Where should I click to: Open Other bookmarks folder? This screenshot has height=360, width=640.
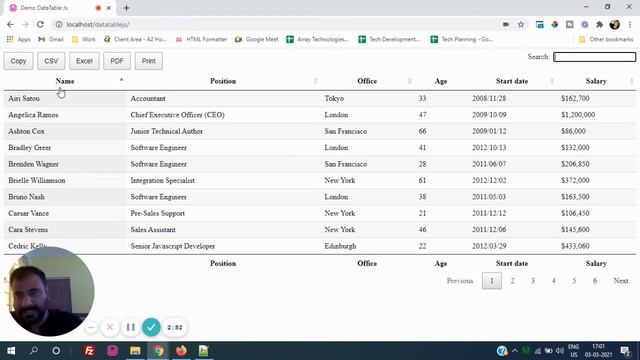pyautogui.click(x=606, y=39)
